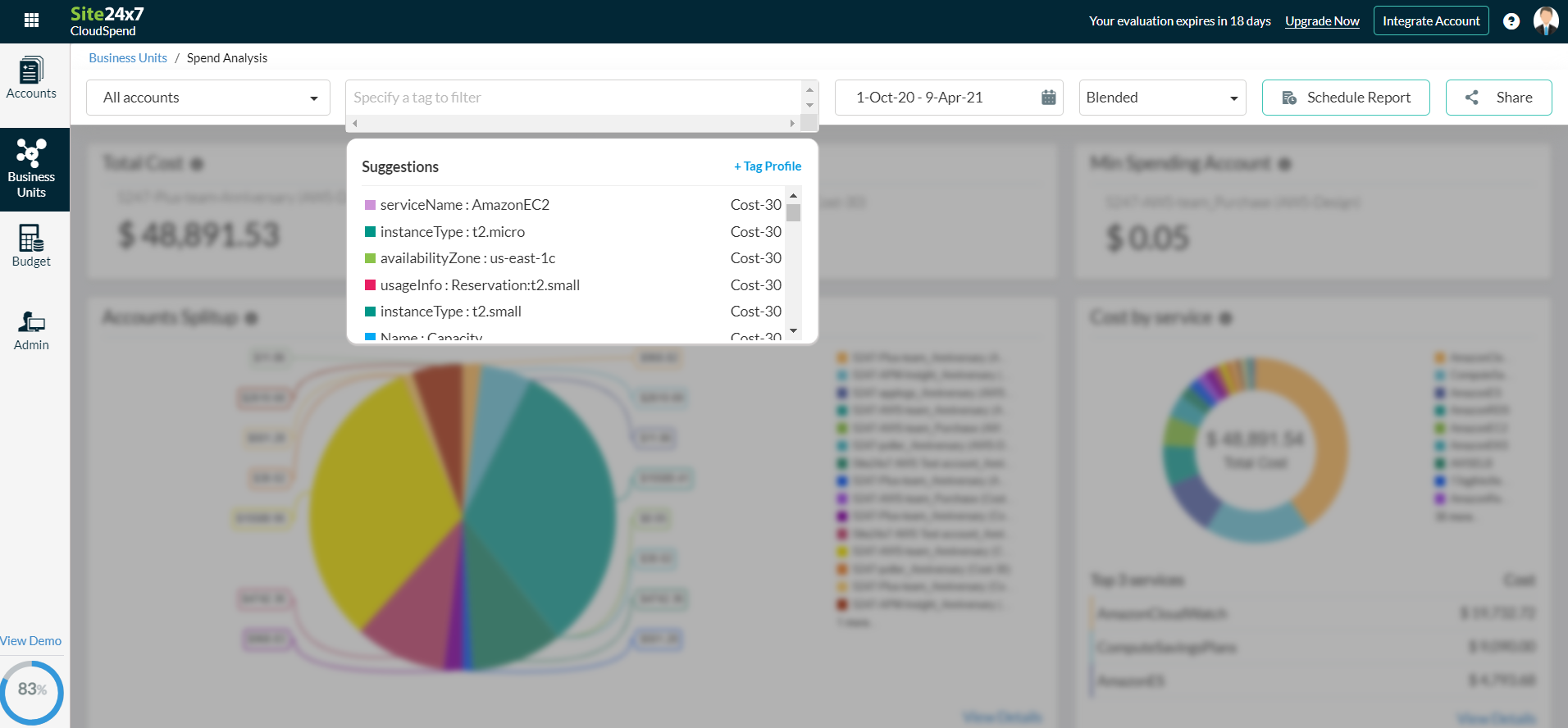
Task: Click the tag filter down stepper arrow
Action: coord(809,105)
